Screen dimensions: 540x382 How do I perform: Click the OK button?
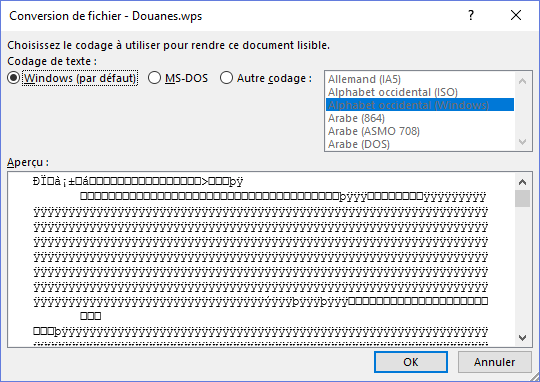411,362
